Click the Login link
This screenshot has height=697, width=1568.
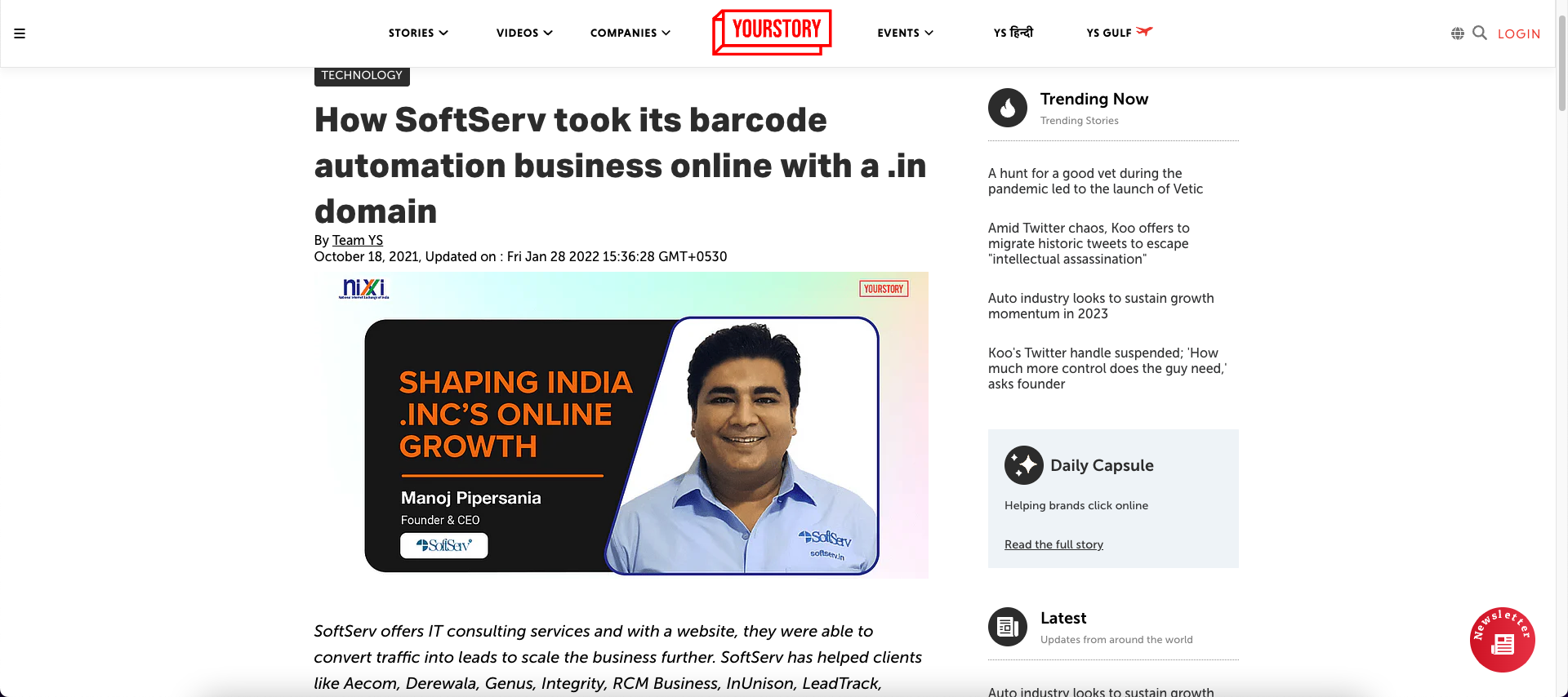pyautogui.click(x=1519, y=33)
